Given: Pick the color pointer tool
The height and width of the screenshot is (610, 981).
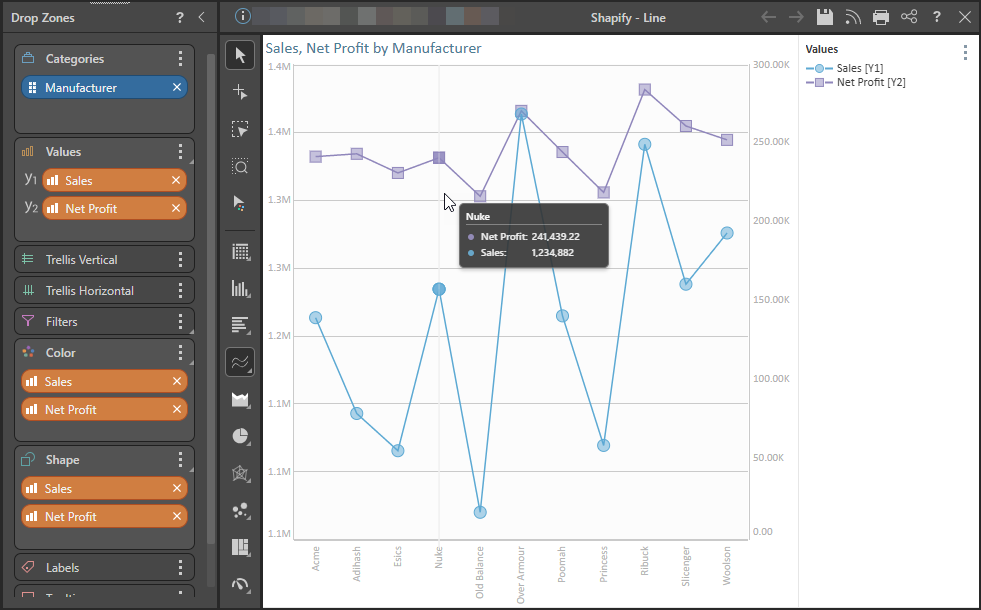Looking at the screenshot, I should (240, 203).
